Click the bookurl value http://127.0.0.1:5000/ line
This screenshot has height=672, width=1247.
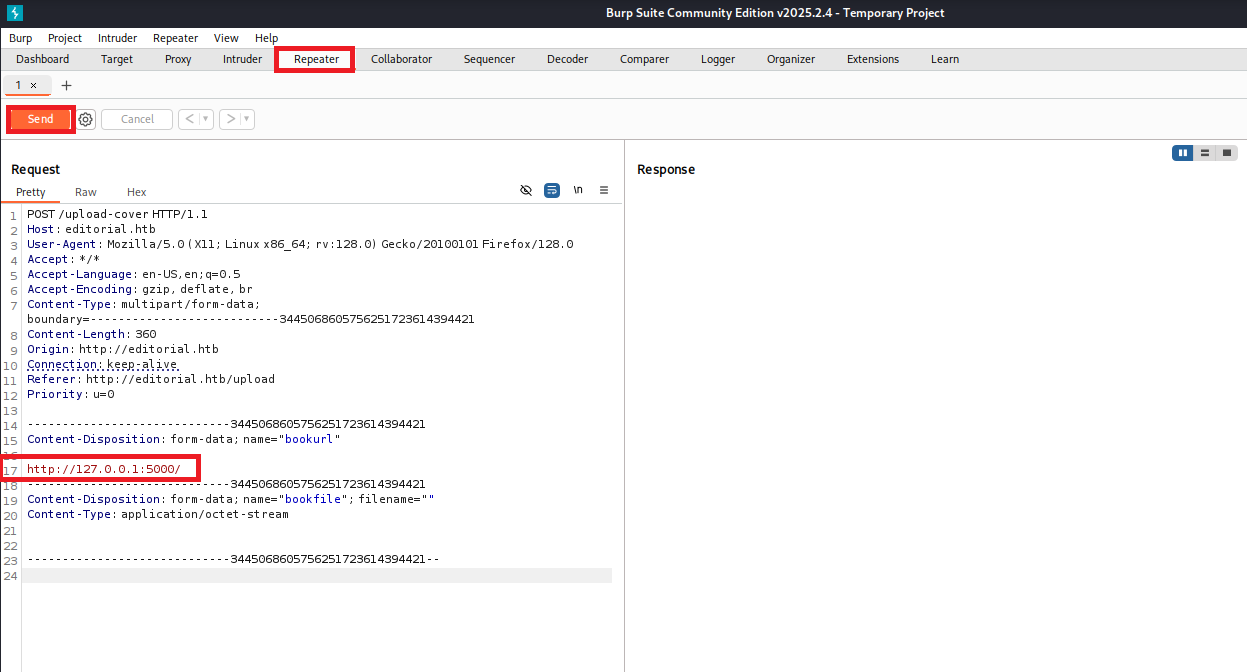(x=104, y=469)
